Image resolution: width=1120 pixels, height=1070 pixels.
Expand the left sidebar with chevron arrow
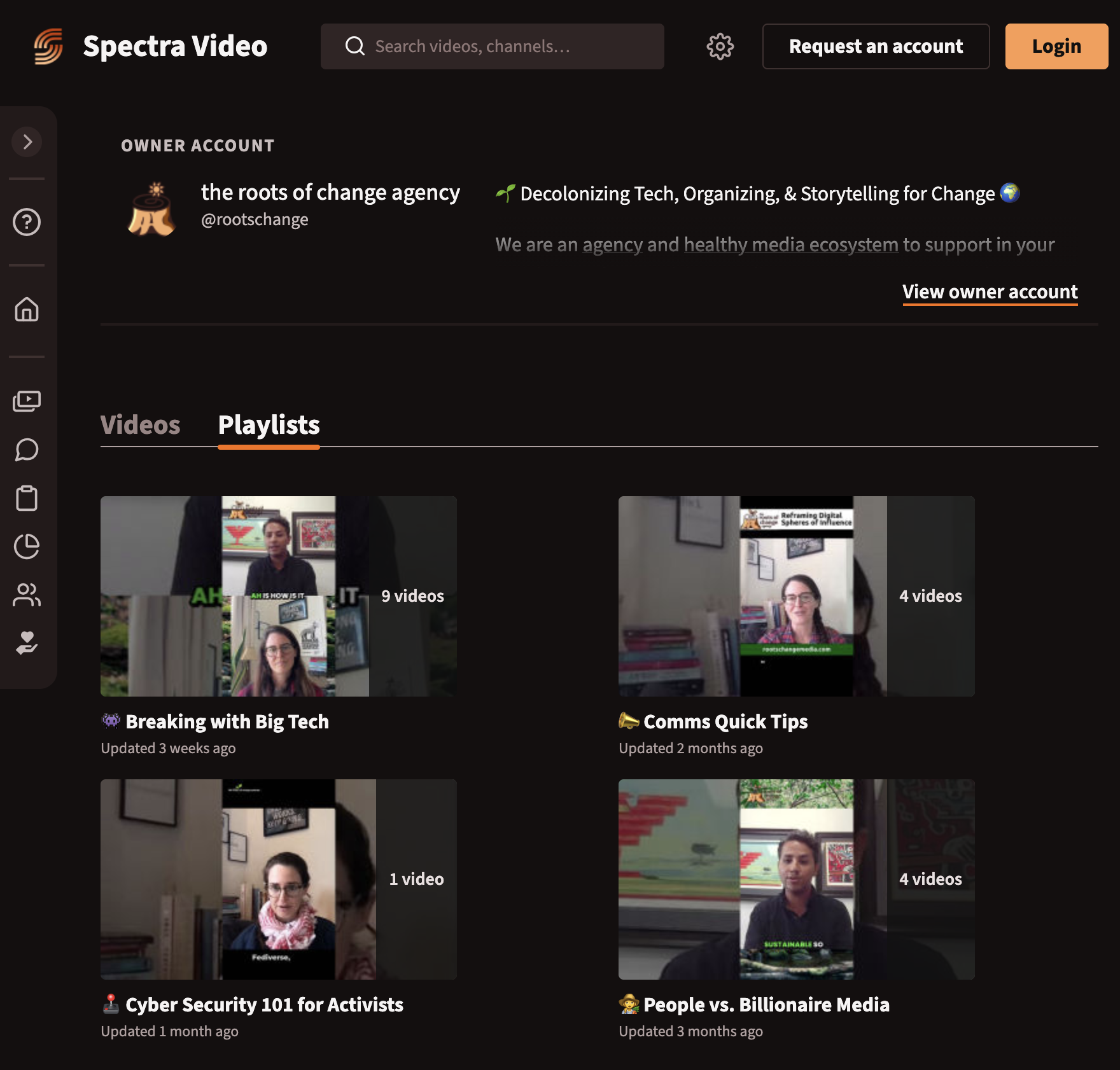point(27,142)
